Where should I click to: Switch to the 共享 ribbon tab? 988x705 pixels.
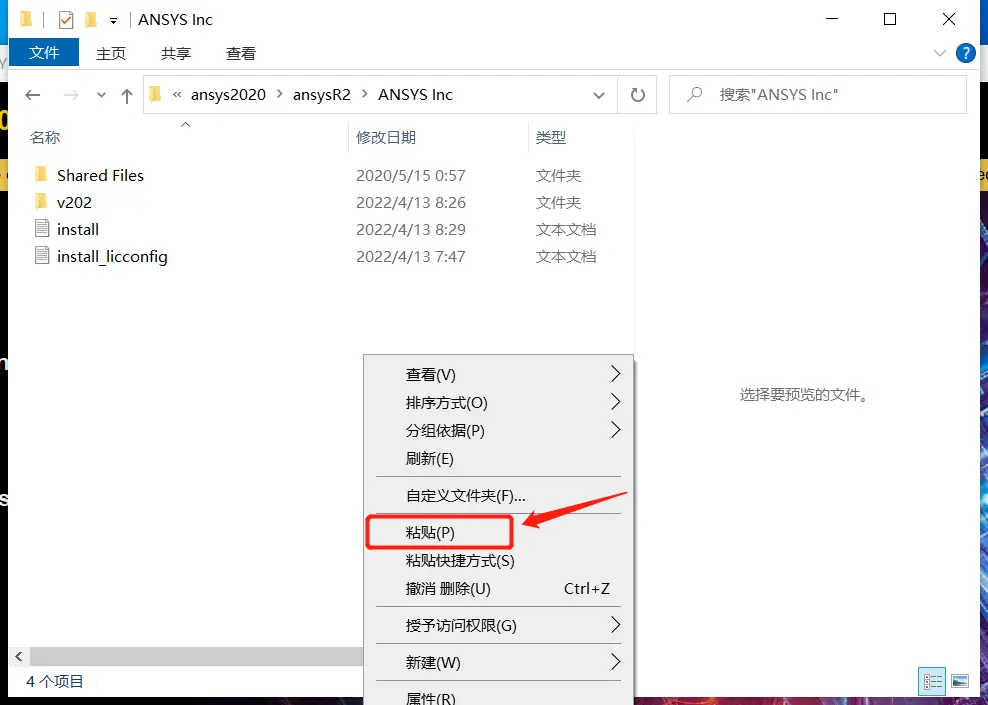point(176,54)
